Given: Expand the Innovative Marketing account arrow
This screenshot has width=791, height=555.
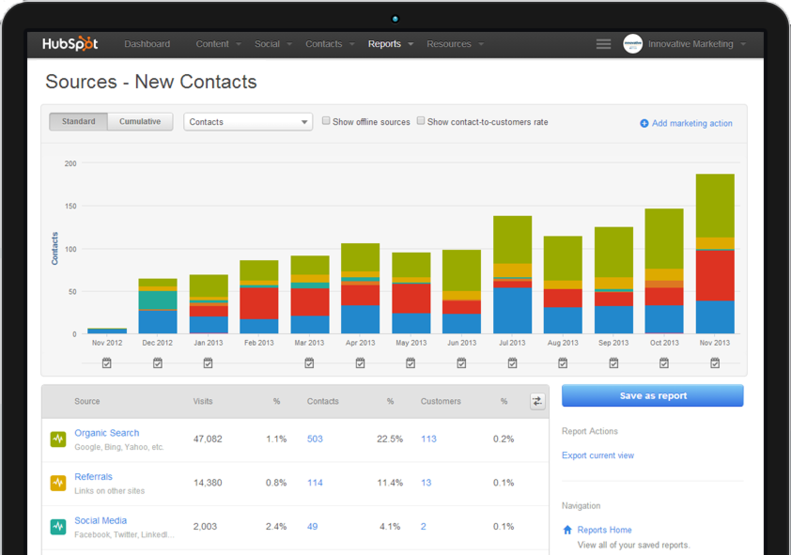Looking at the screenshot, I should [x=743, y=44].
